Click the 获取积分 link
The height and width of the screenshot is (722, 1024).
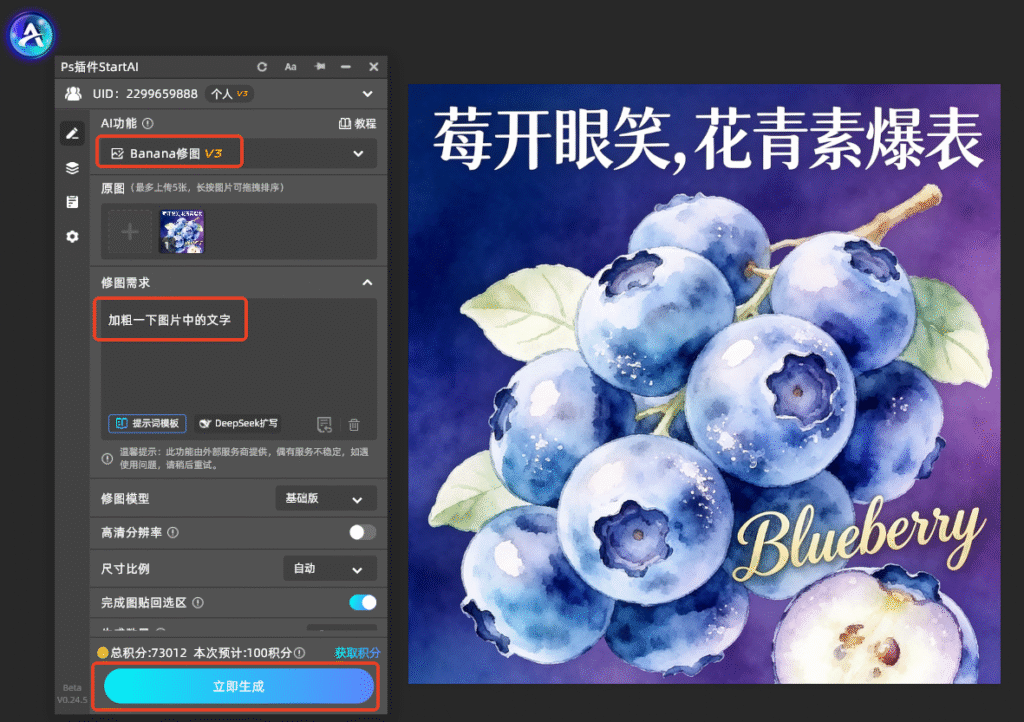pos(357,653)
